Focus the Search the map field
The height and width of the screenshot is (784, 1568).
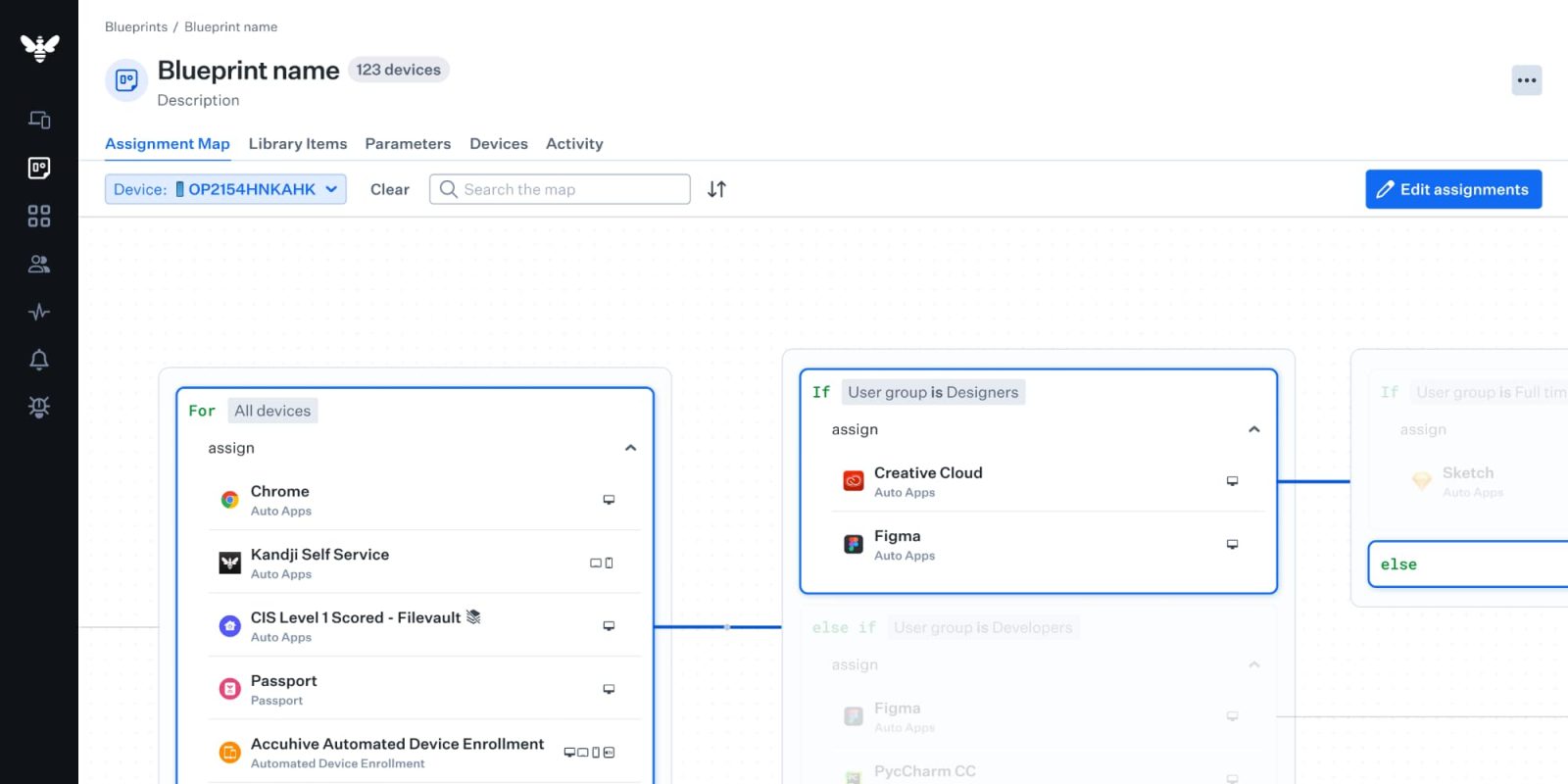(568, 189)
